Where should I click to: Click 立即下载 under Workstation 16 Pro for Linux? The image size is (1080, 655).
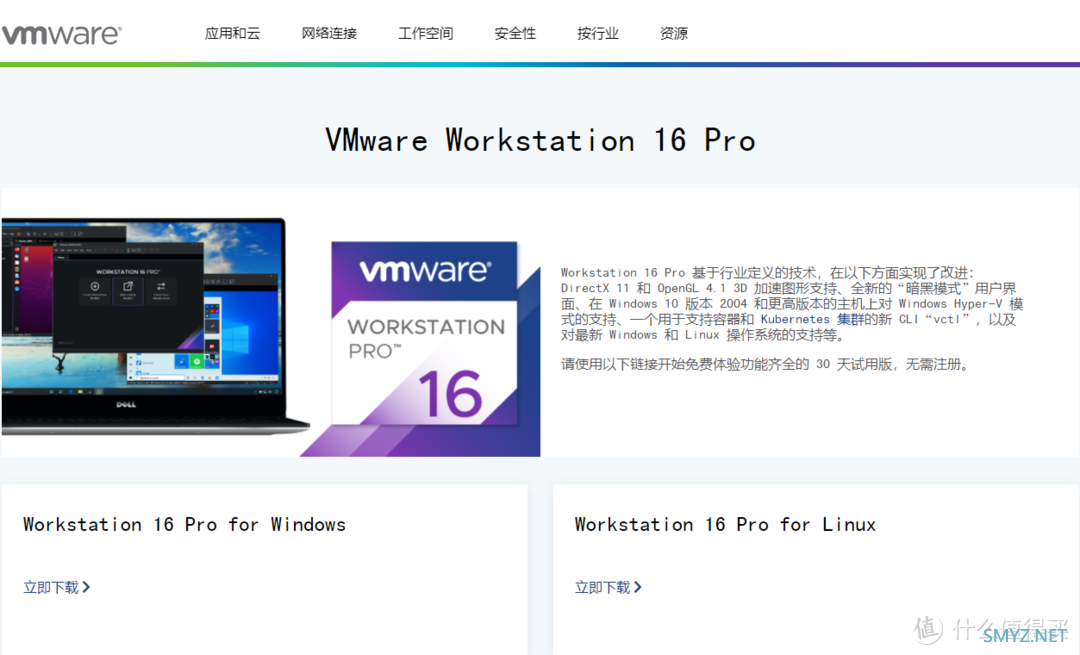tap(603, 588)
